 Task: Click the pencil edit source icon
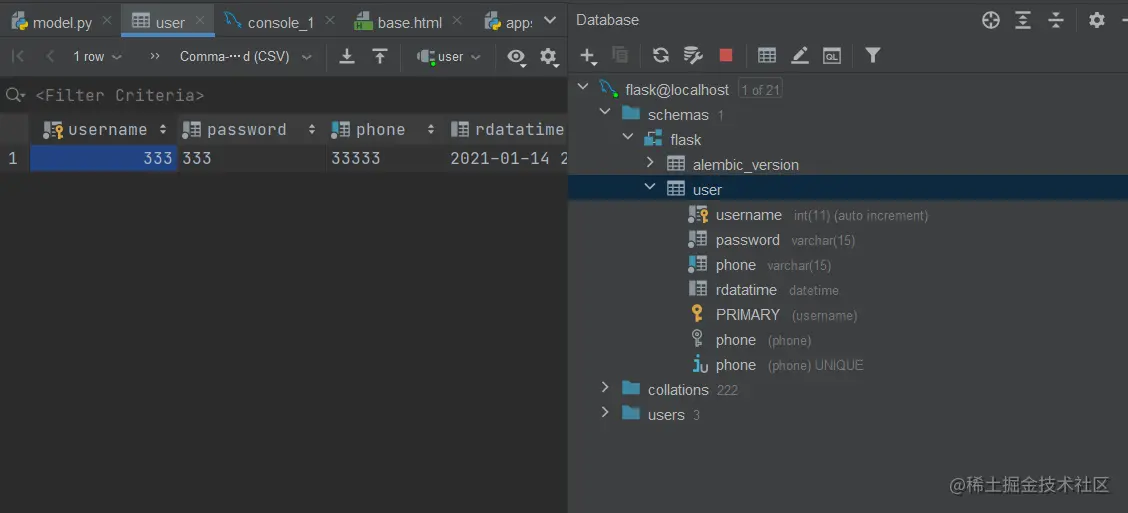pos(800,55)
